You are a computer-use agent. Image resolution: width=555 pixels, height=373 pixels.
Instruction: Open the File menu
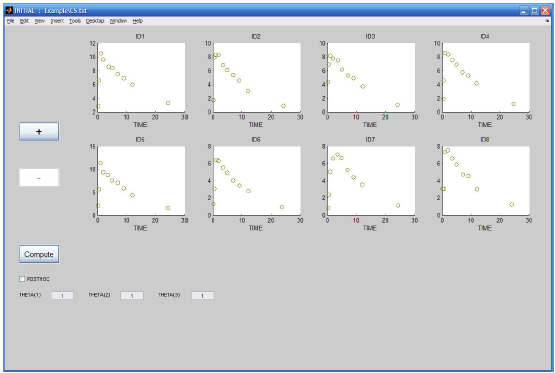pos(11,21)
